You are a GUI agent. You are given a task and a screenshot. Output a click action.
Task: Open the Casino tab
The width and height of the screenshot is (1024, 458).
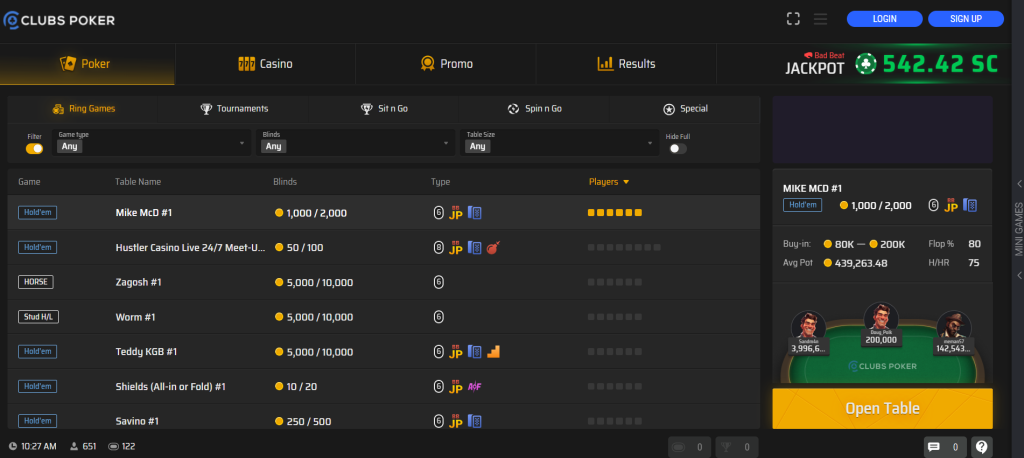tap(265, 64)
